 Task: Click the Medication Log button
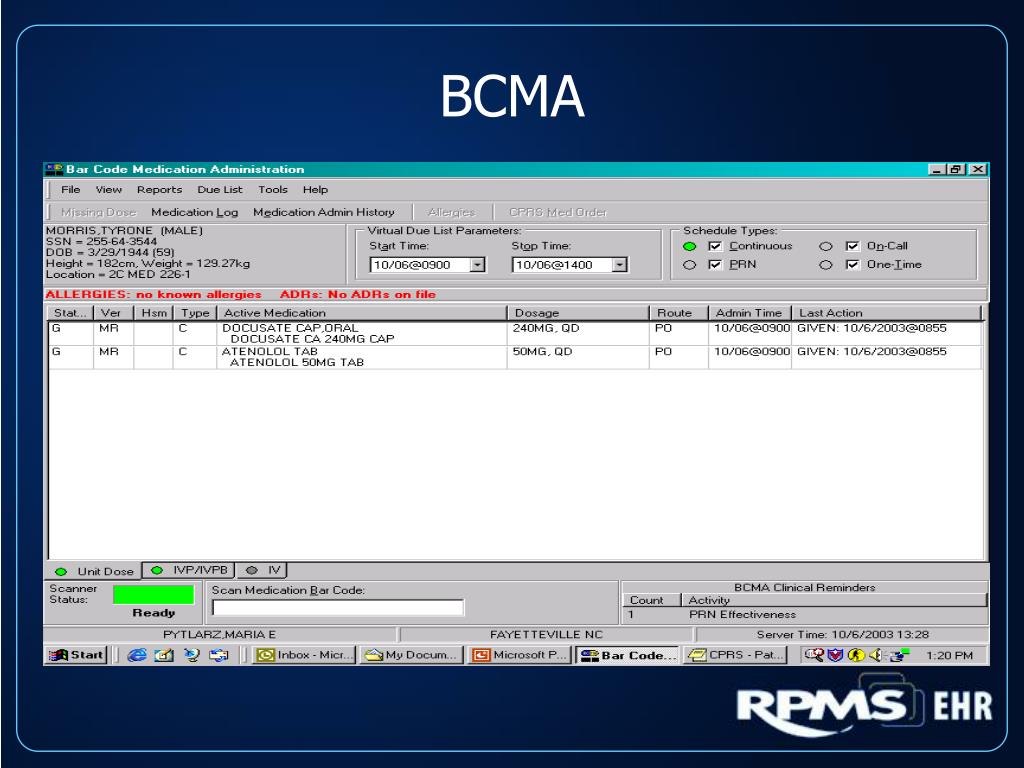(x=195, y=212)
